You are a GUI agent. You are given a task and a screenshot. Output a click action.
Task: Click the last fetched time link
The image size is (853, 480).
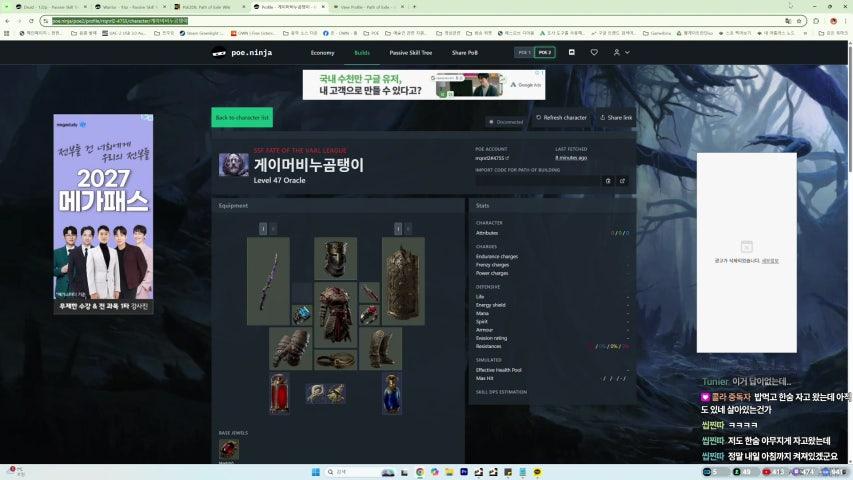pyautogui.click(x=571, y=158)
